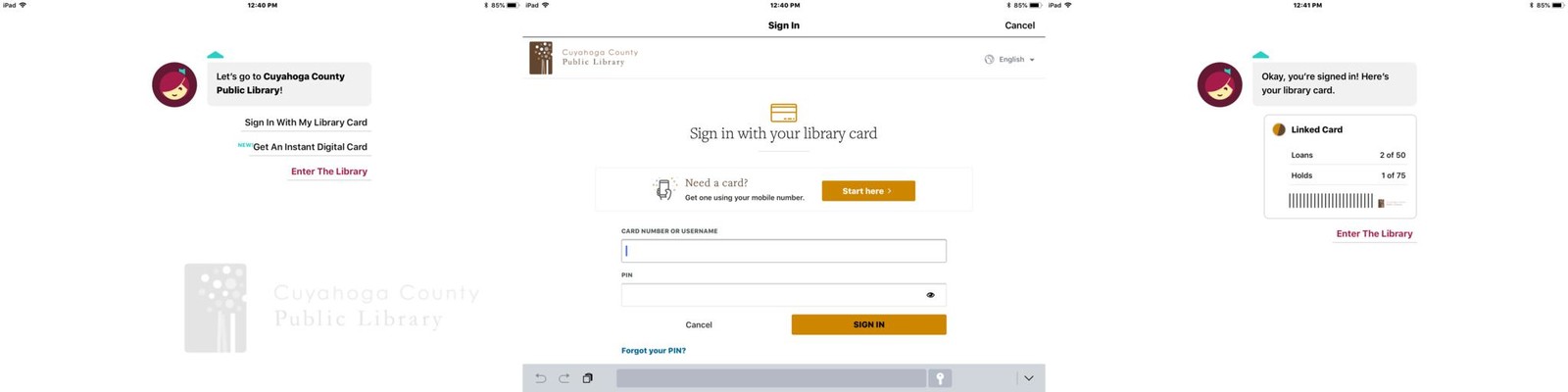The image size is (1568, 392).
Task: Open the English language dropdown
Action: tap(1009, 60)
